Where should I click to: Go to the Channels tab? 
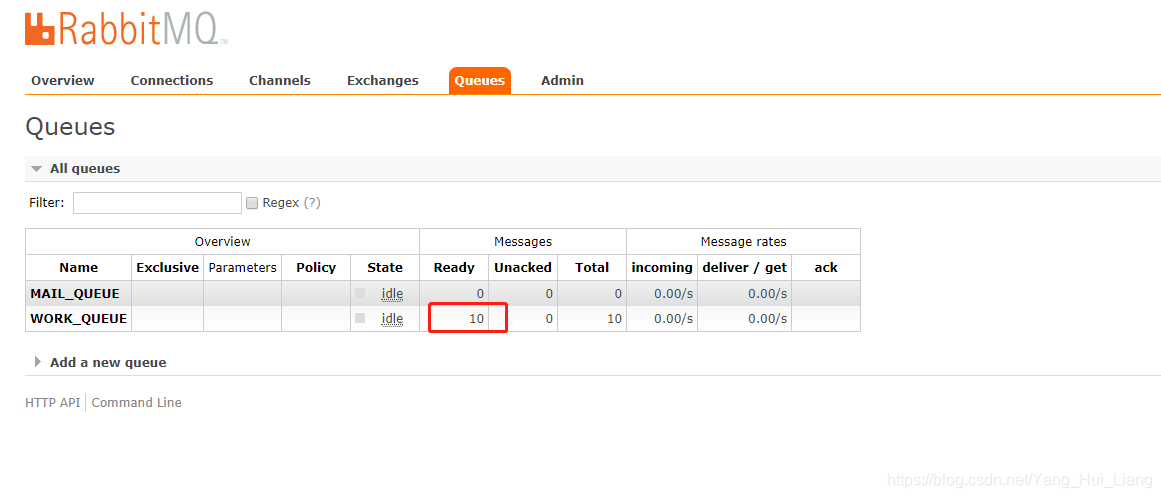[280, 81]
